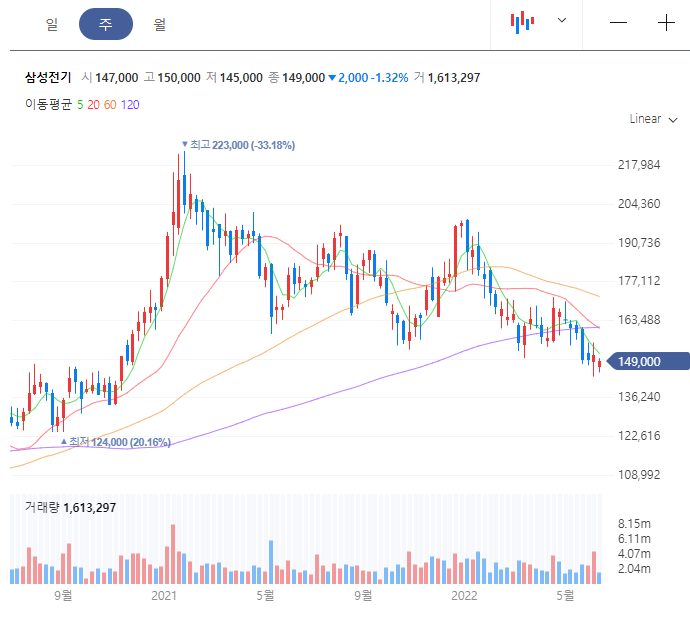Click the 204,360 price axis label
Image resolution: width=690 pixels, height=619 pixels.
coord(639,204)
